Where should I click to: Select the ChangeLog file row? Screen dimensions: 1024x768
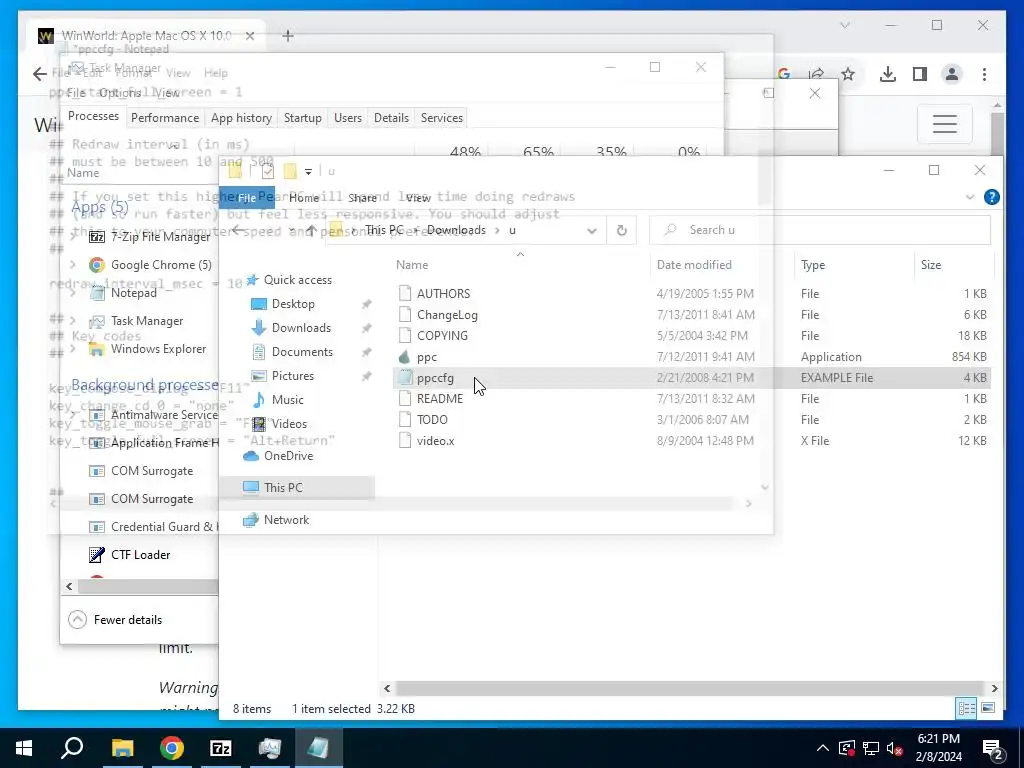coord(692,315)
